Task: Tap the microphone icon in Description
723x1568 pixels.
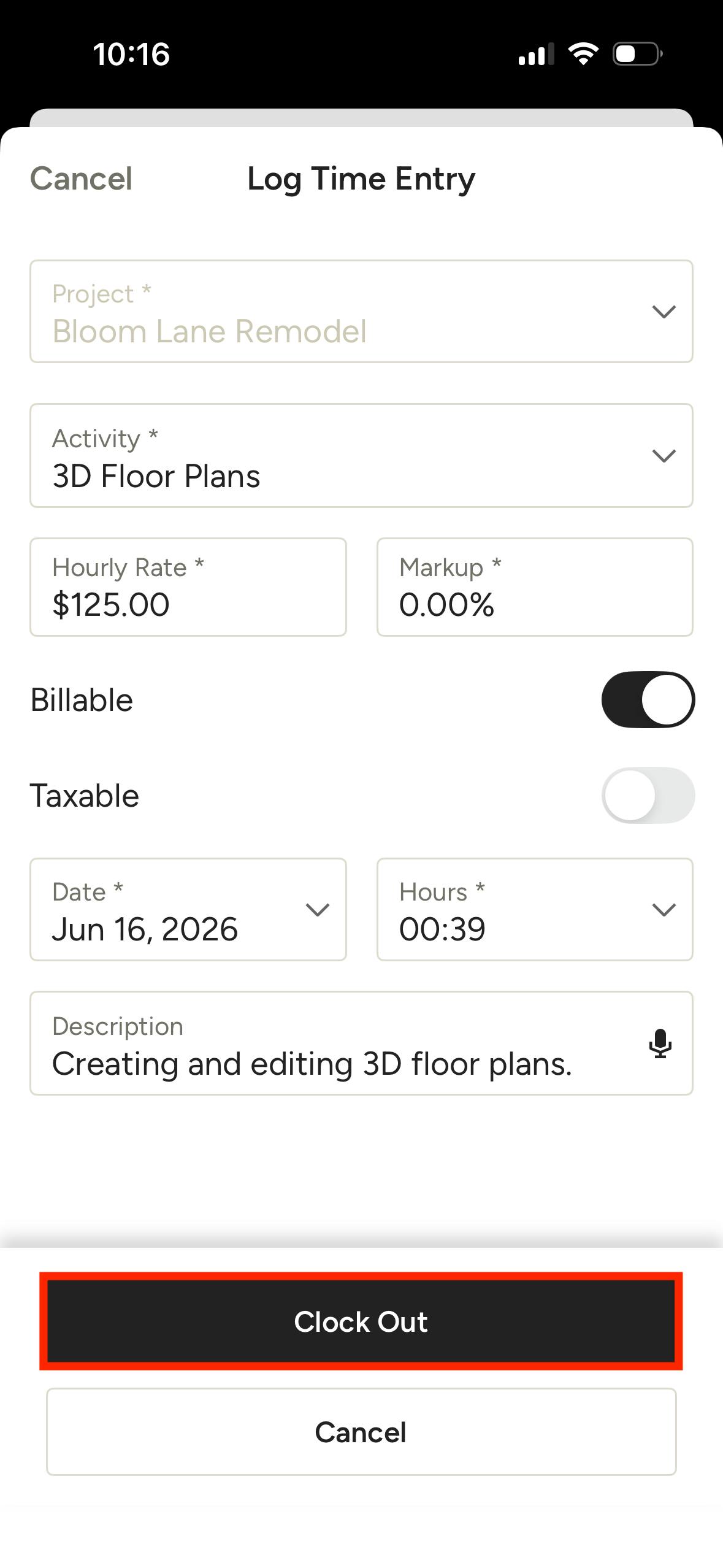Action: click(x=660, y=1043)
